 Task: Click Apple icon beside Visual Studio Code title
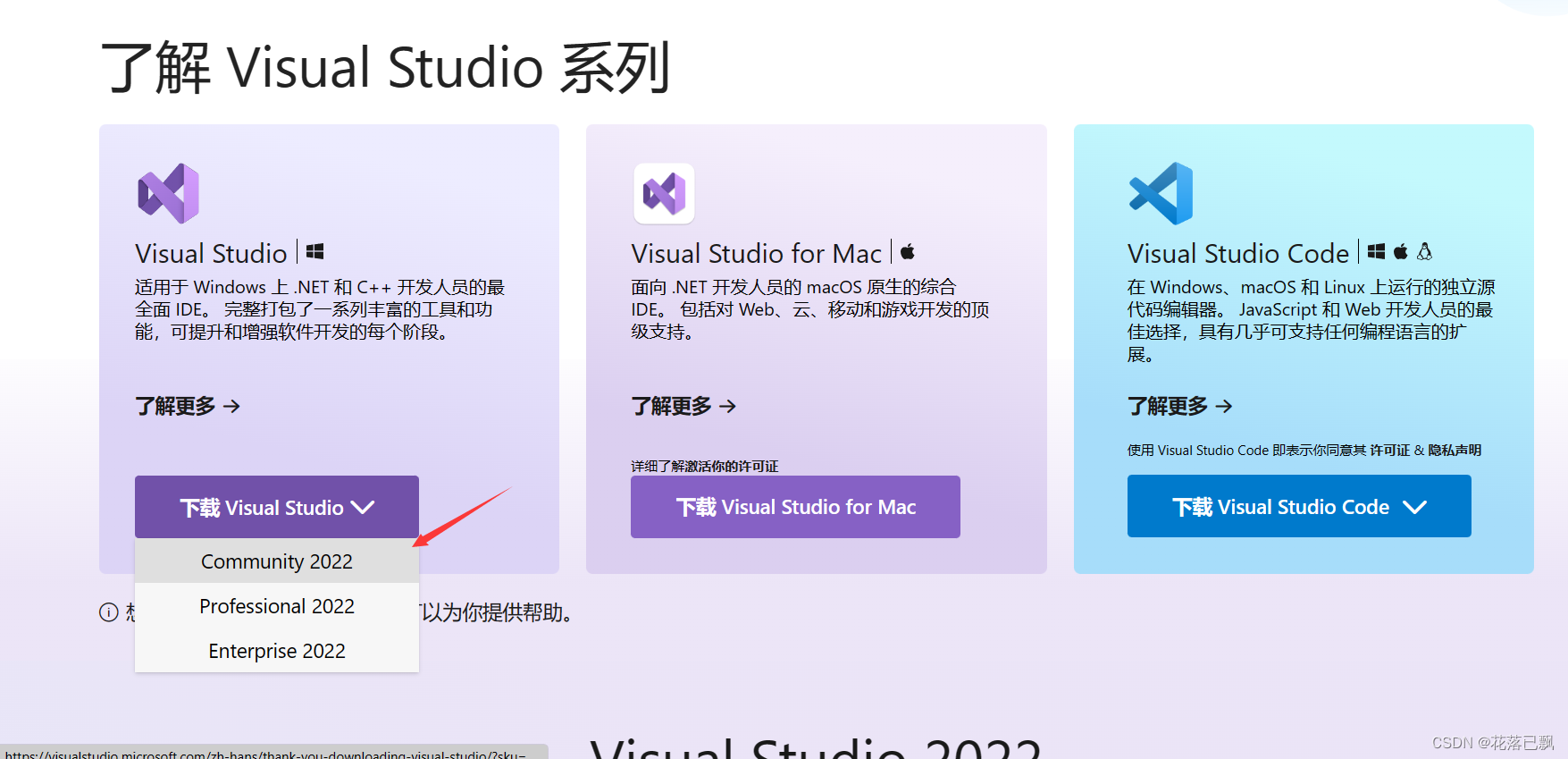(x=1401, y=252)
